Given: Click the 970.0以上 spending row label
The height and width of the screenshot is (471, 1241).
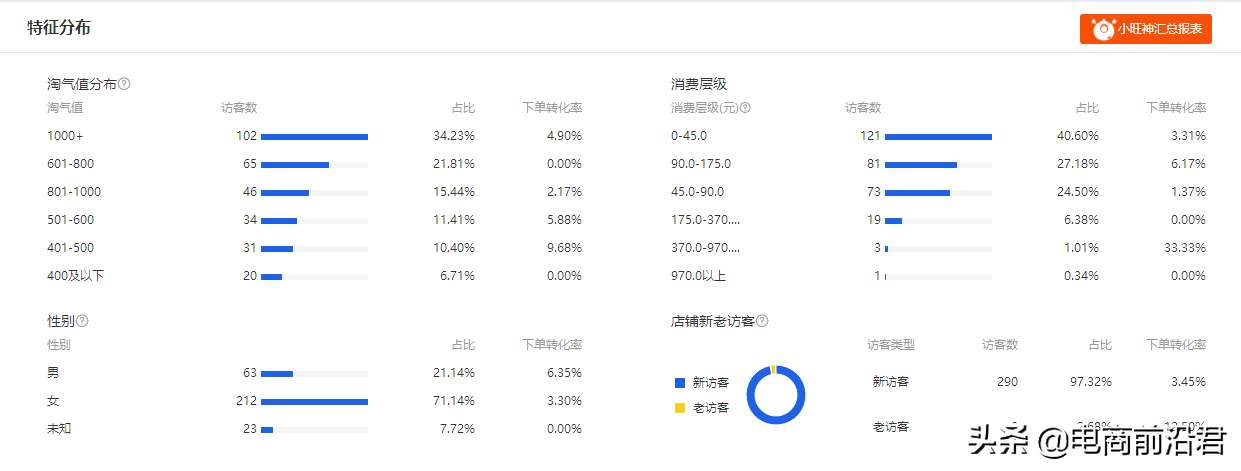Looking at the screenshot, I should 698,276.
